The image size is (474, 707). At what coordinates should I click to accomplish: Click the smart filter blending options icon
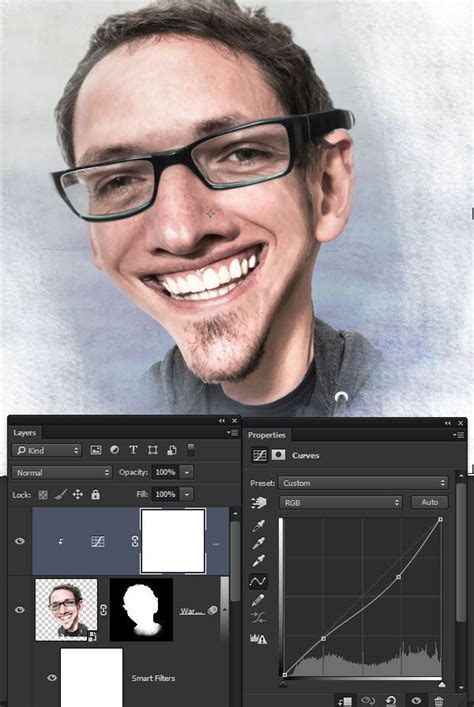[x=212, y=610]
